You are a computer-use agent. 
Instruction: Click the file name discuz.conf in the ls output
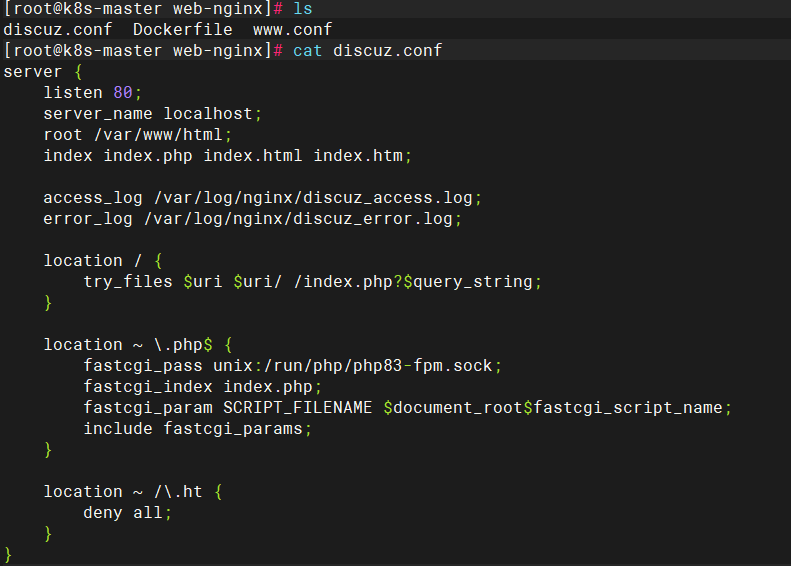58,29
